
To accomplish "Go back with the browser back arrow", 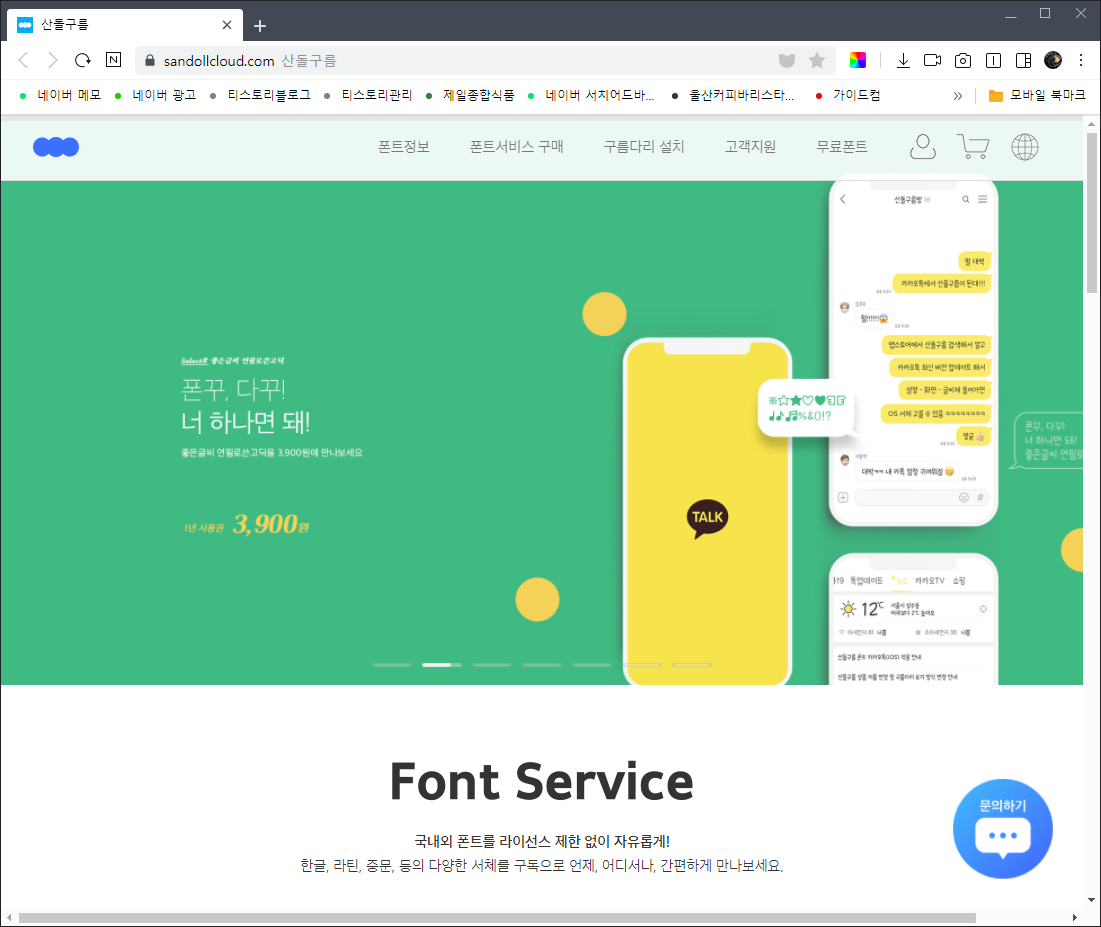I will [x=23, y=60].
